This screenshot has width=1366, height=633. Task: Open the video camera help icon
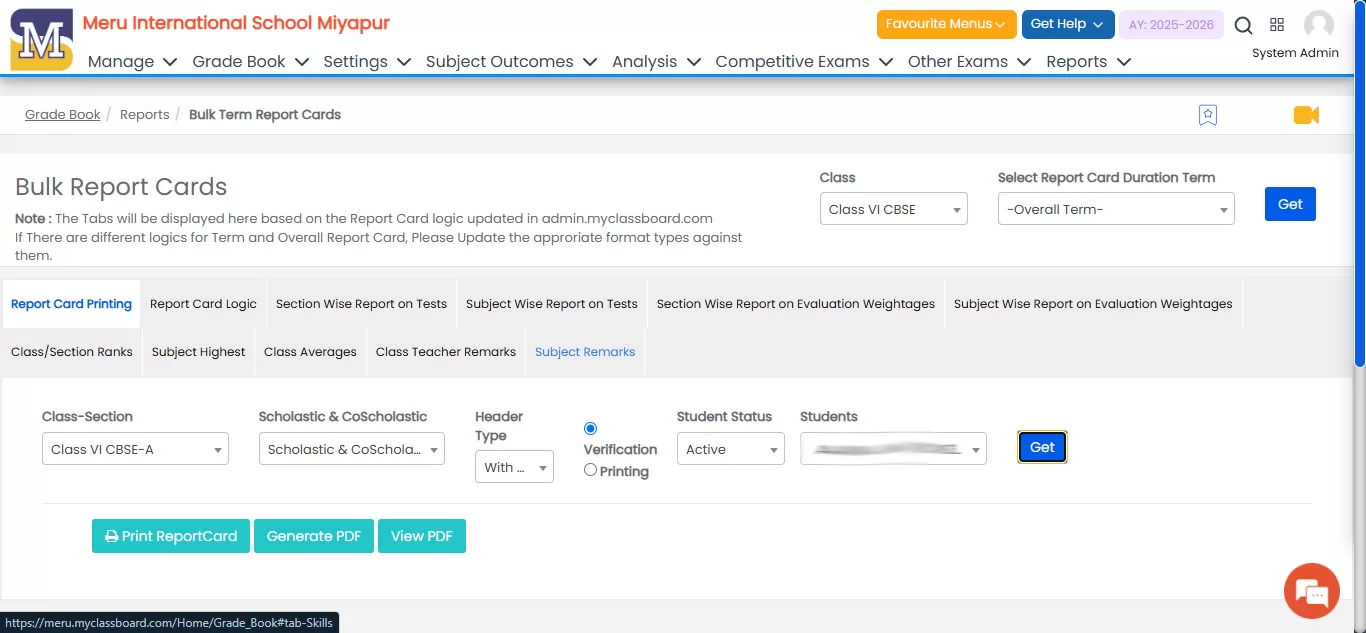click(x=1306, y=115)
